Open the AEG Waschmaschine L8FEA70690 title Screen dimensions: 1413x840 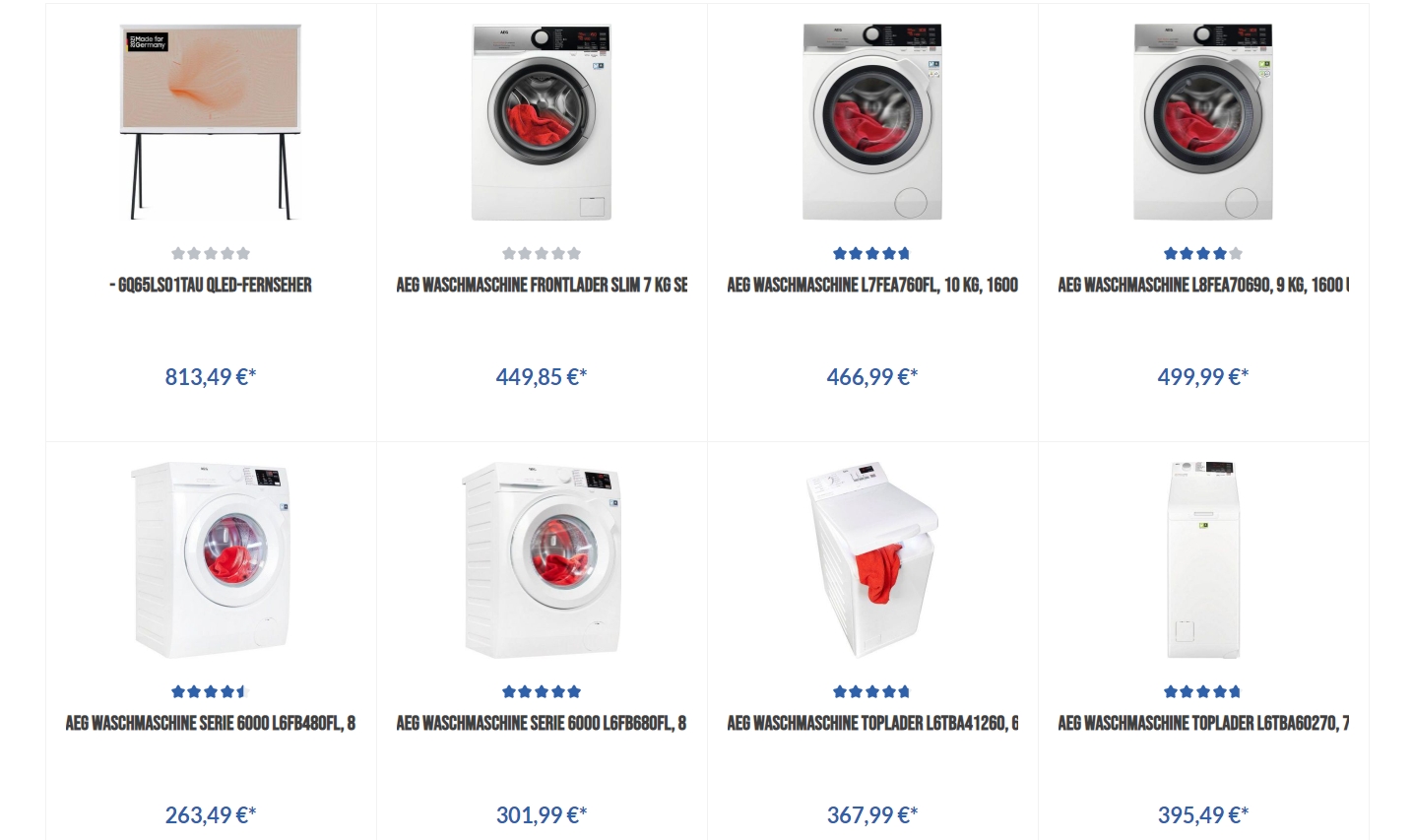point(1203,285)
